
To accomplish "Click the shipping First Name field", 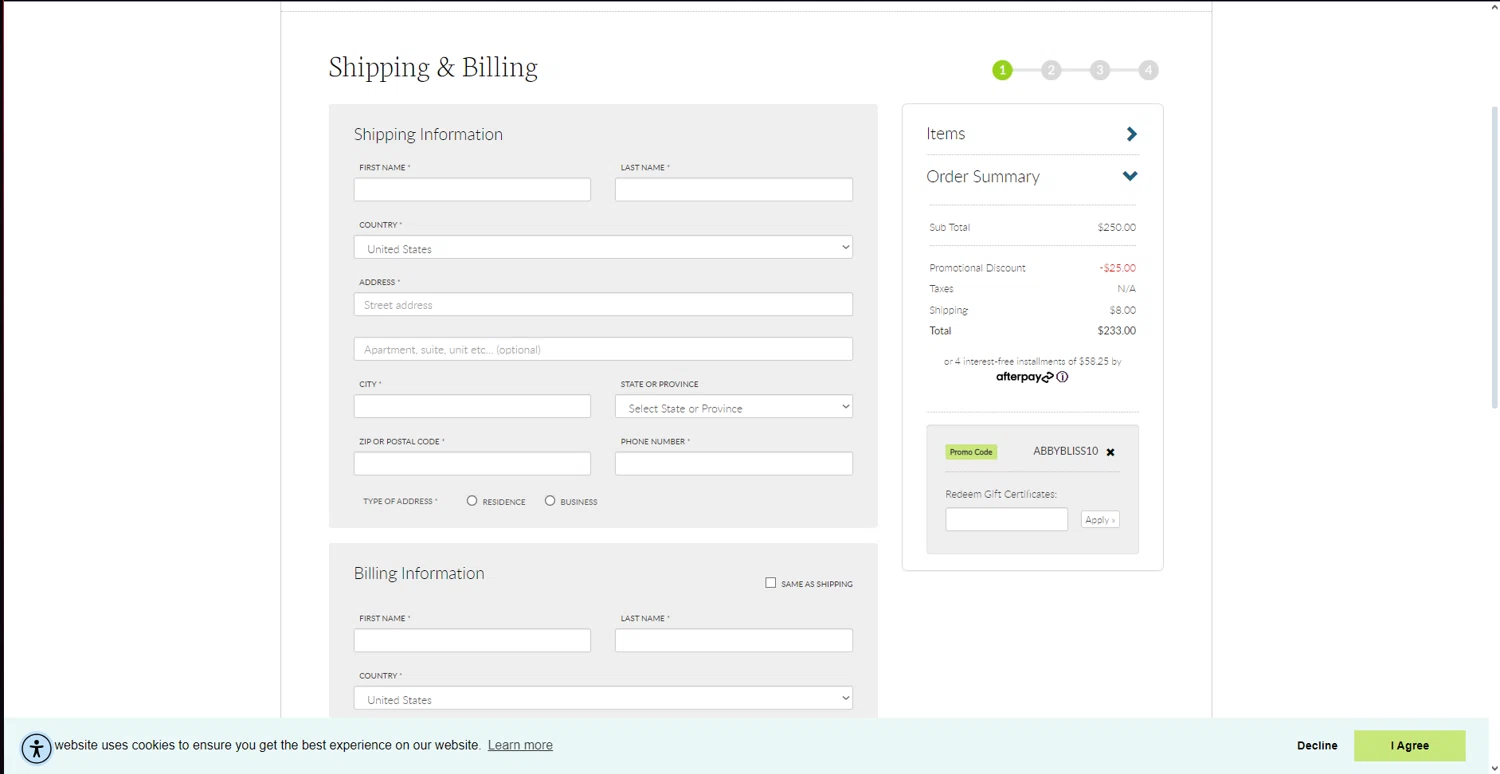I will (x=472, y=190).
